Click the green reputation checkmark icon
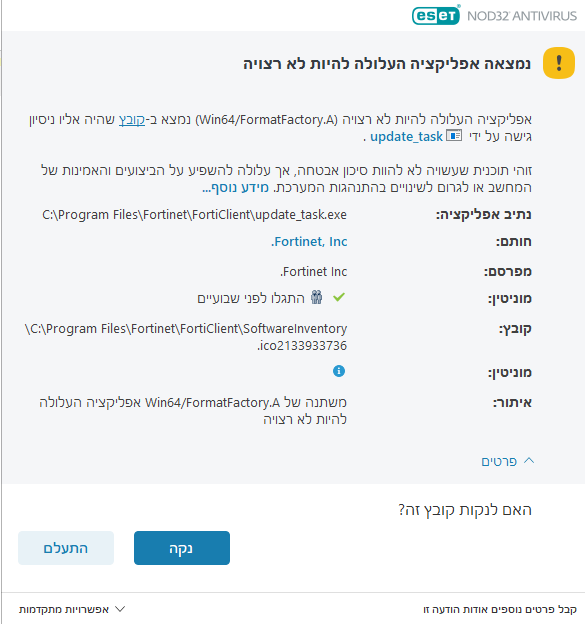Screen dimensions: 585x624 coord(339,297)
